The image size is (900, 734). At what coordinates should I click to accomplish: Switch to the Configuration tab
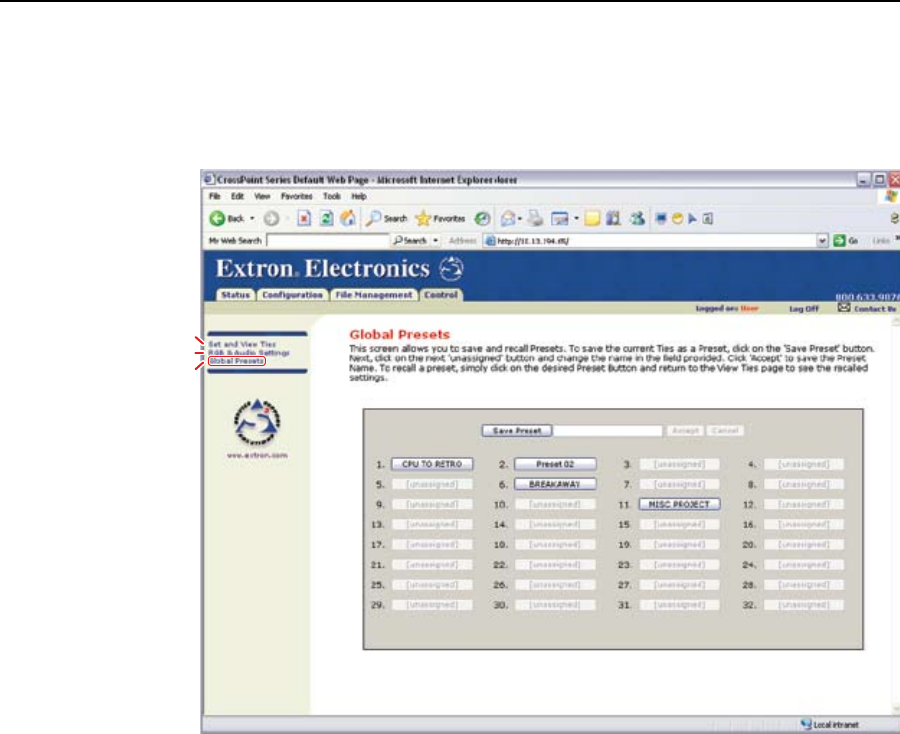point(293,295)
